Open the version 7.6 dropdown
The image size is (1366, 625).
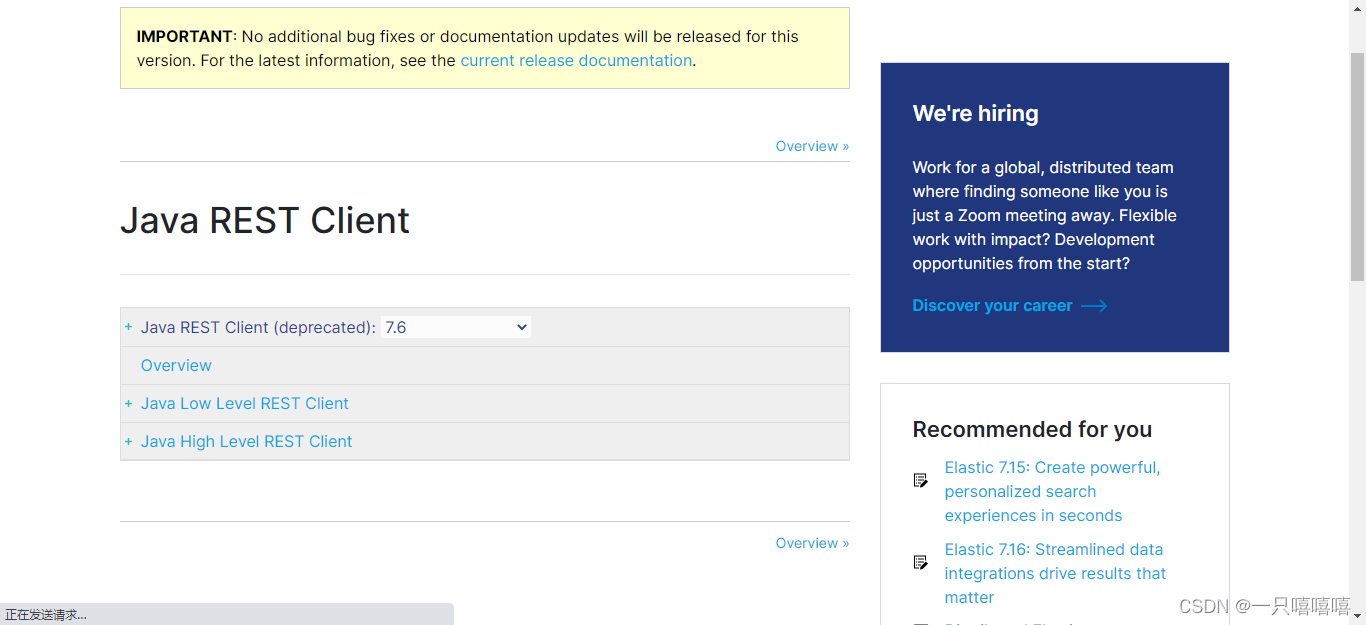[x=456, y=327]
